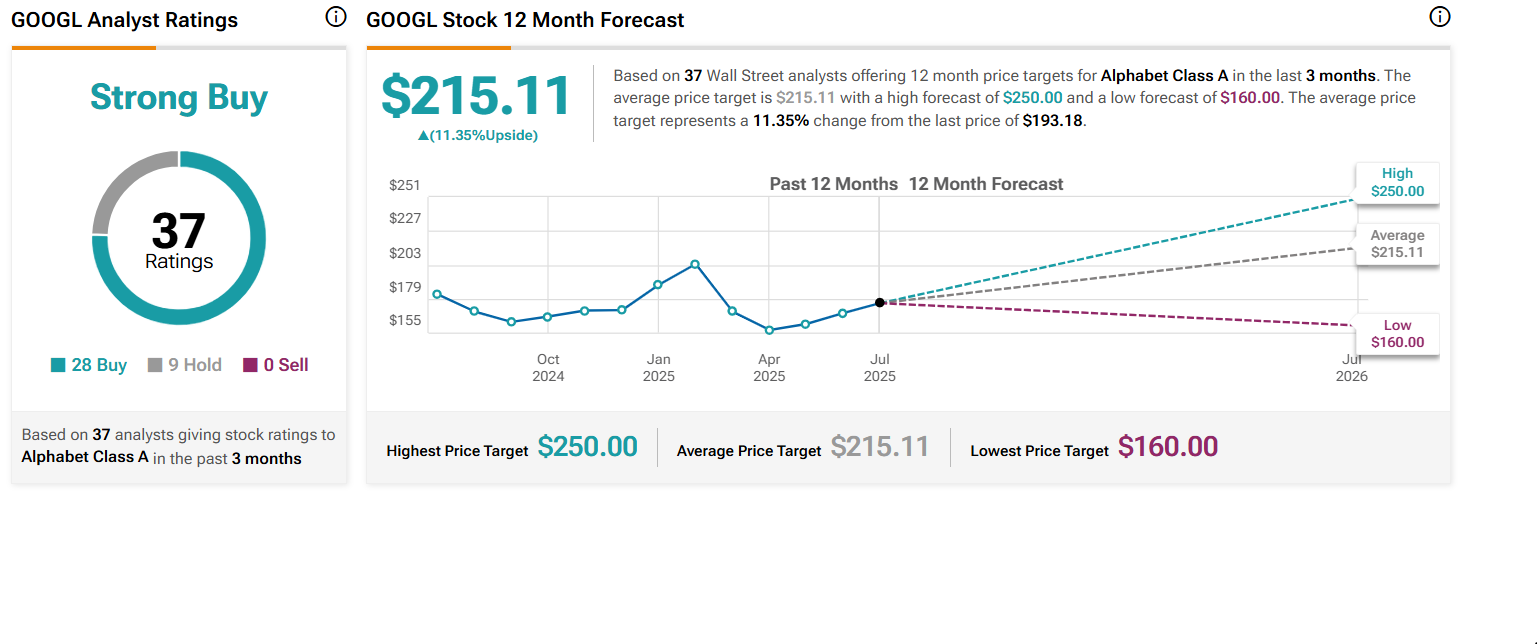Select the GOOGL Analyst Ratings tab
The width and height of the screenshot is (1537, 644).
click(124, 19)
